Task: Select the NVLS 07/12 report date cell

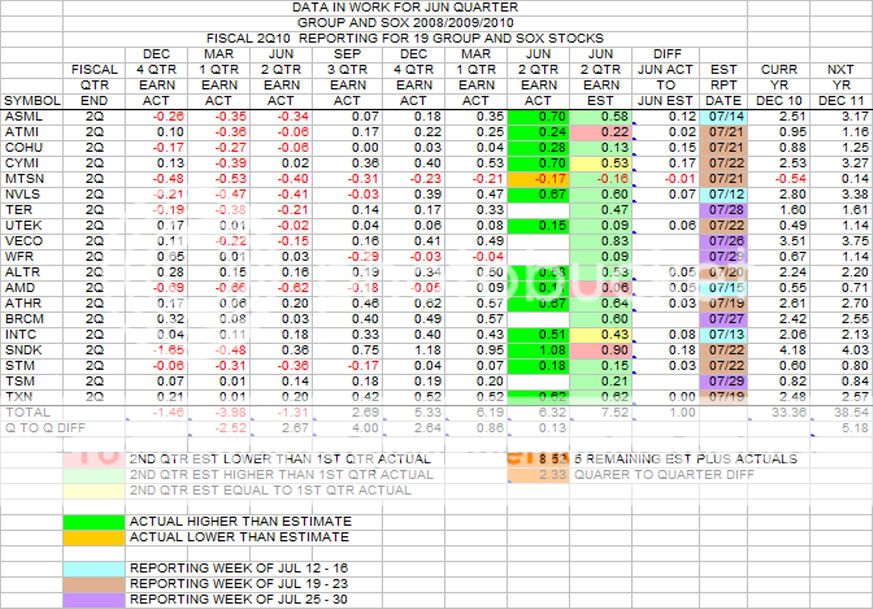Action: [723, 194]
